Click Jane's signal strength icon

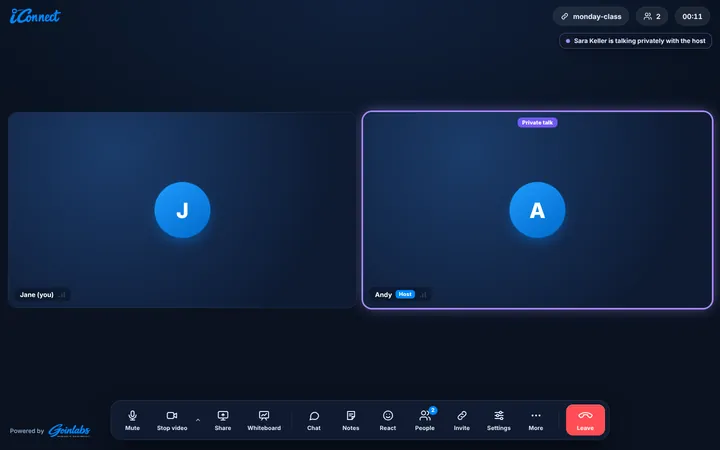coord(62,295)
